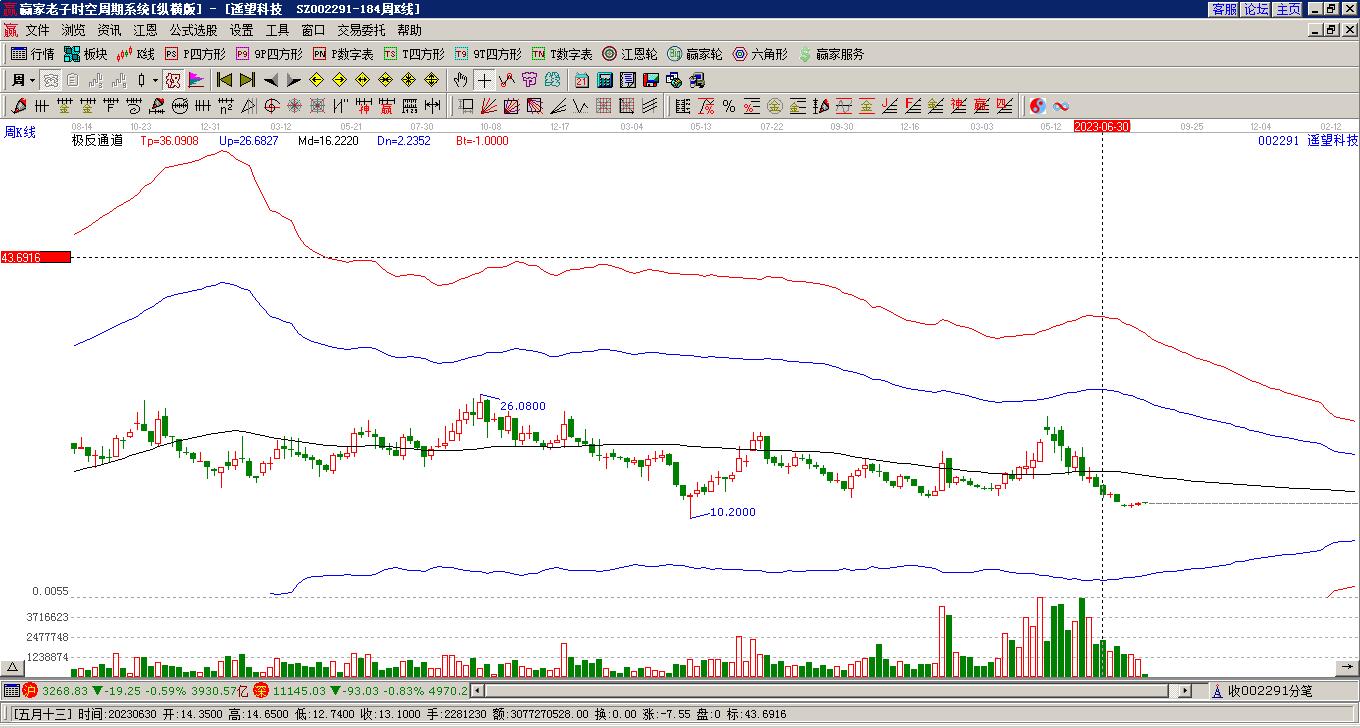Click the 客服 customer service button
Image resolution: width=1360 pixels, height=728 pixels.
coord(1224,9)
